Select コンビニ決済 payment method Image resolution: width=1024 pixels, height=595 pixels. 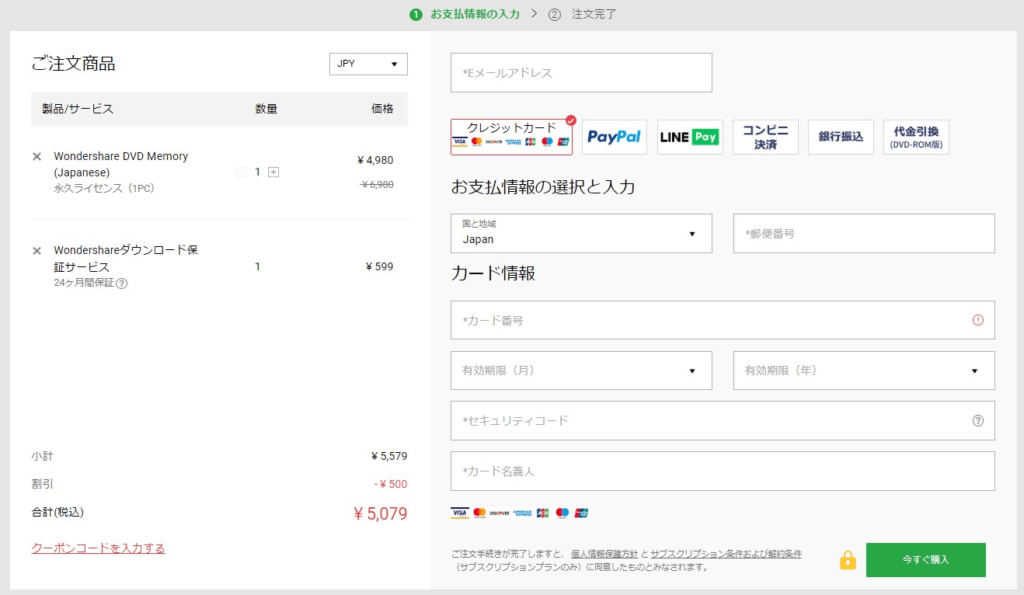[765, 137]
